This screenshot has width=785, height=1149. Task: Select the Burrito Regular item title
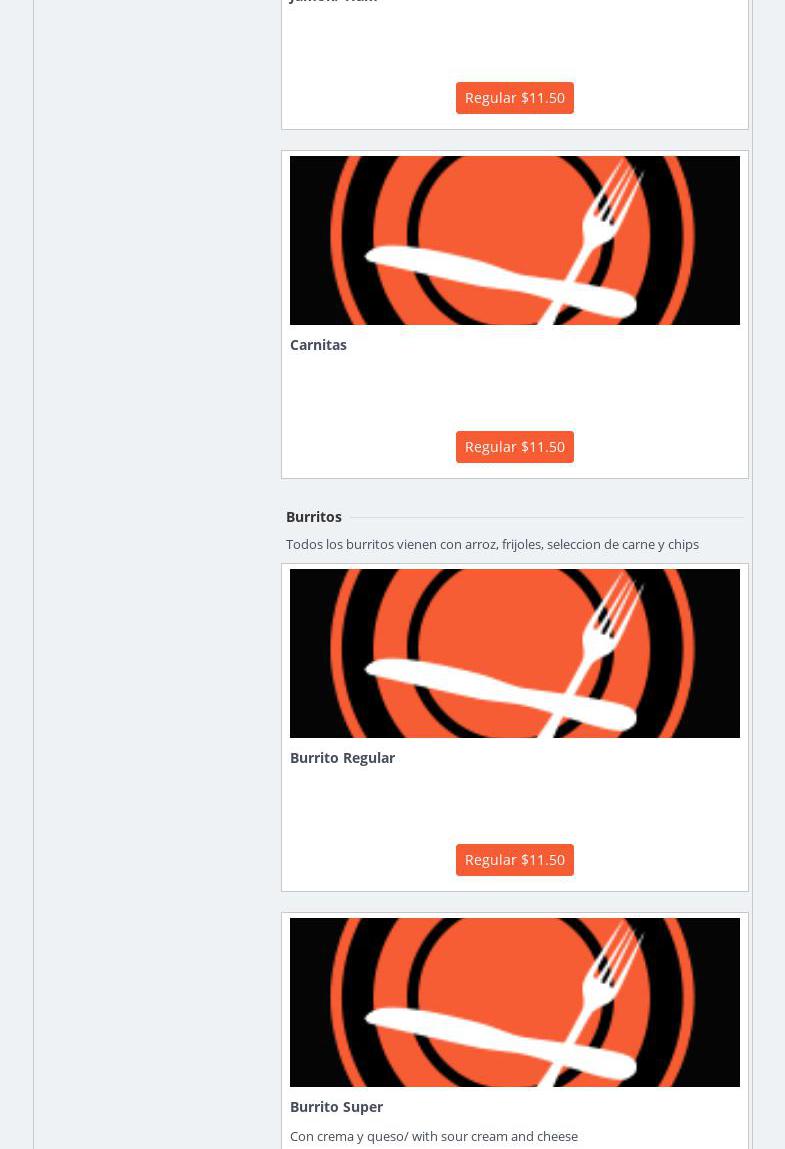click(x=342, y=758)
